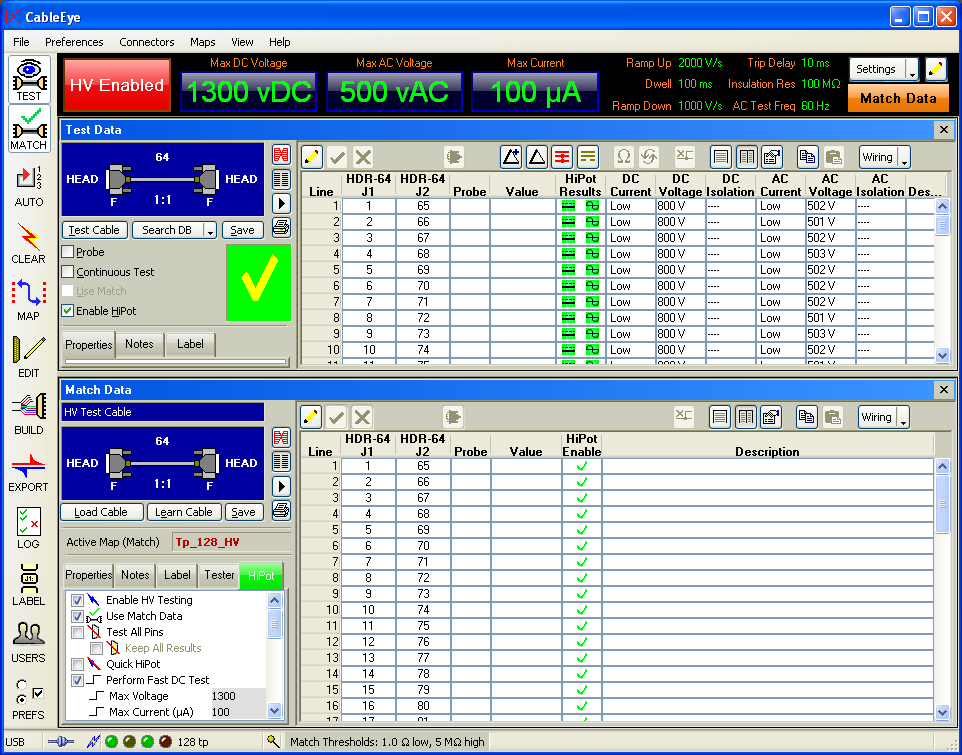Click the HiPot options list scroll-down arrow
The width and height of the screenshot is (962, 755).
coord(275,711)
